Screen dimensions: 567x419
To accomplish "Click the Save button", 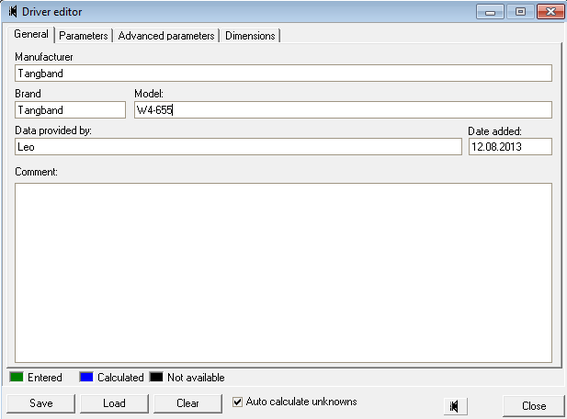I will click(41, 403).
